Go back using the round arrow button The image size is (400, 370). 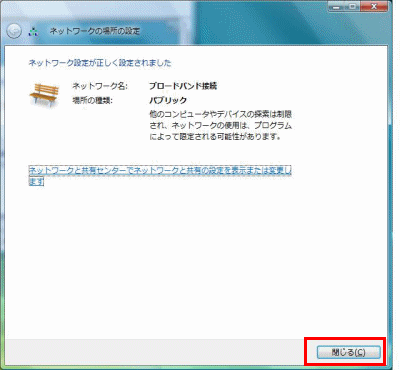(x=14, y=31)
